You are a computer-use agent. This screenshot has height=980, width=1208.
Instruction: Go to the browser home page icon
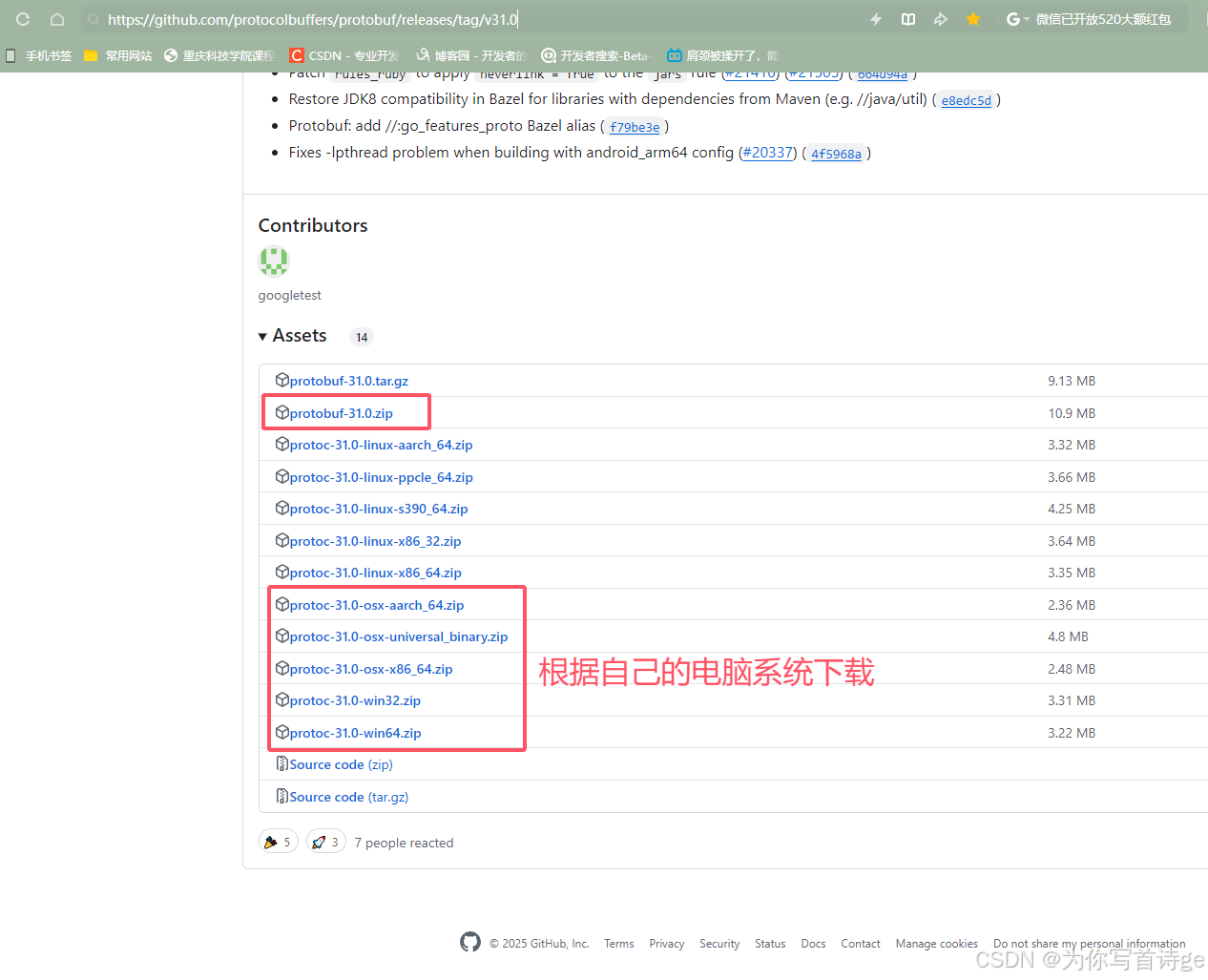pos(57,19)
